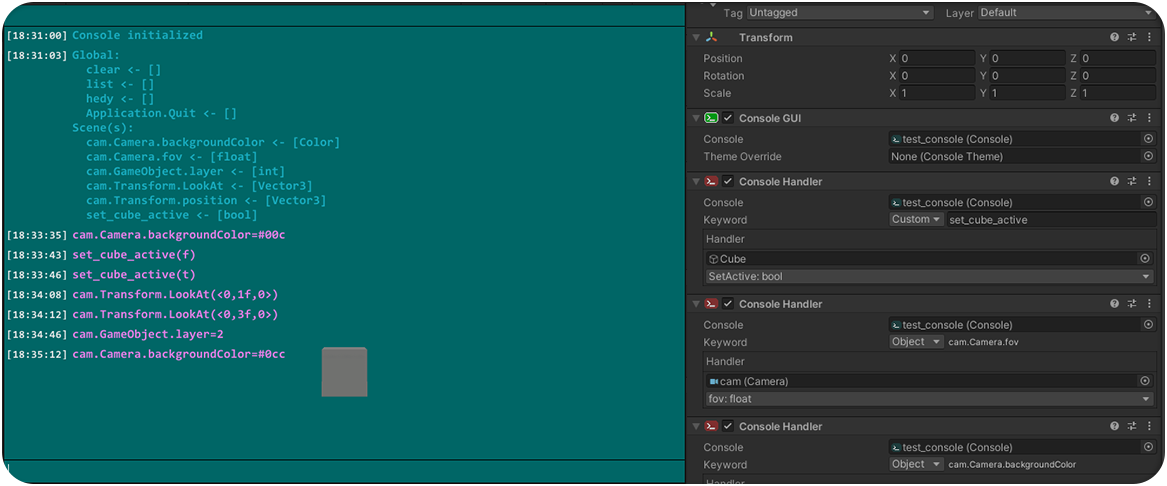Click log entry 'cam.Camera.backgroundColor=#00c'
The width and height of the screenshot is (1167, 486).
[179, 235]
